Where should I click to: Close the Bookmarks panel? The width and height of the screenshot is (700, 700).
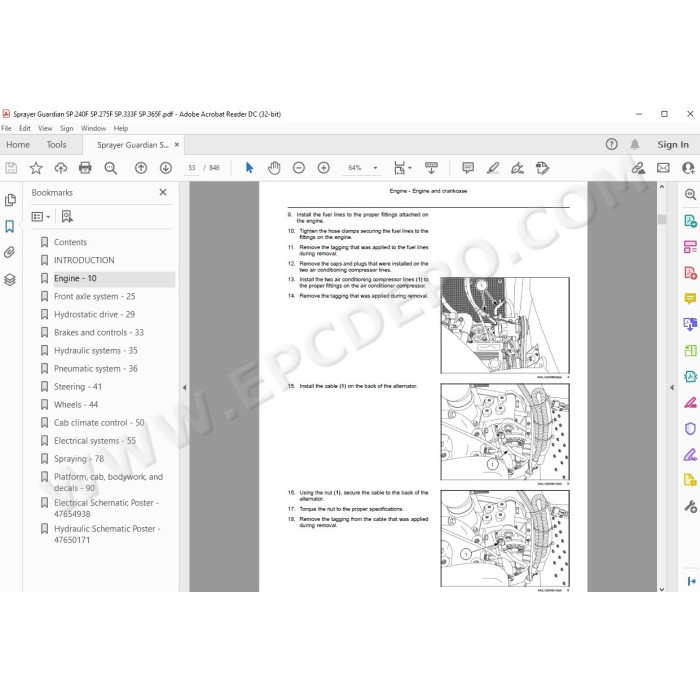tap(163, 192)
